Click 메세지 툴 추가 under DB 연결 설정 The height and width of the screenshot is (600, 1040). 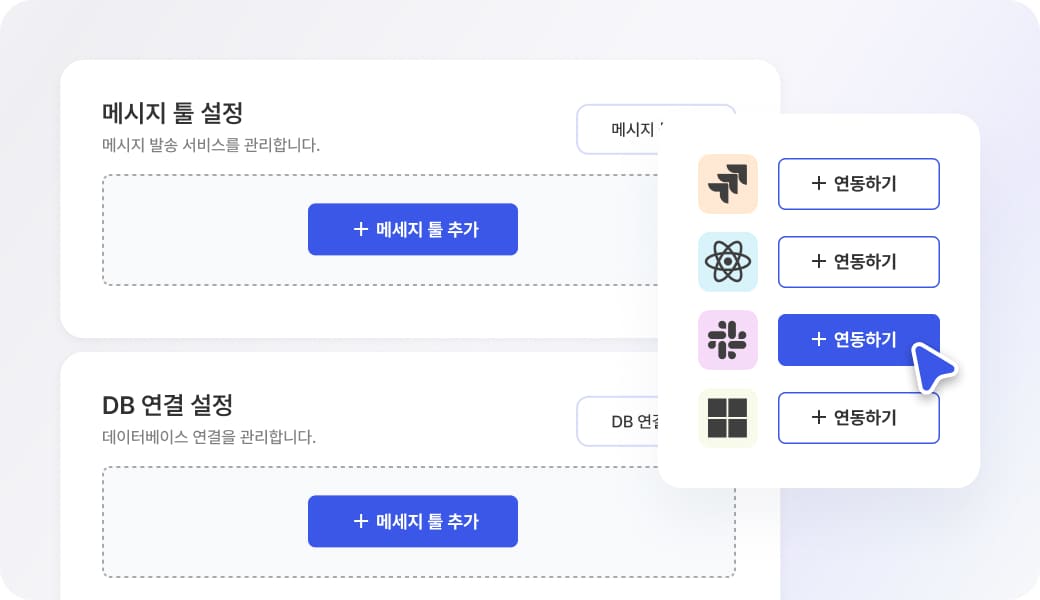413,521
